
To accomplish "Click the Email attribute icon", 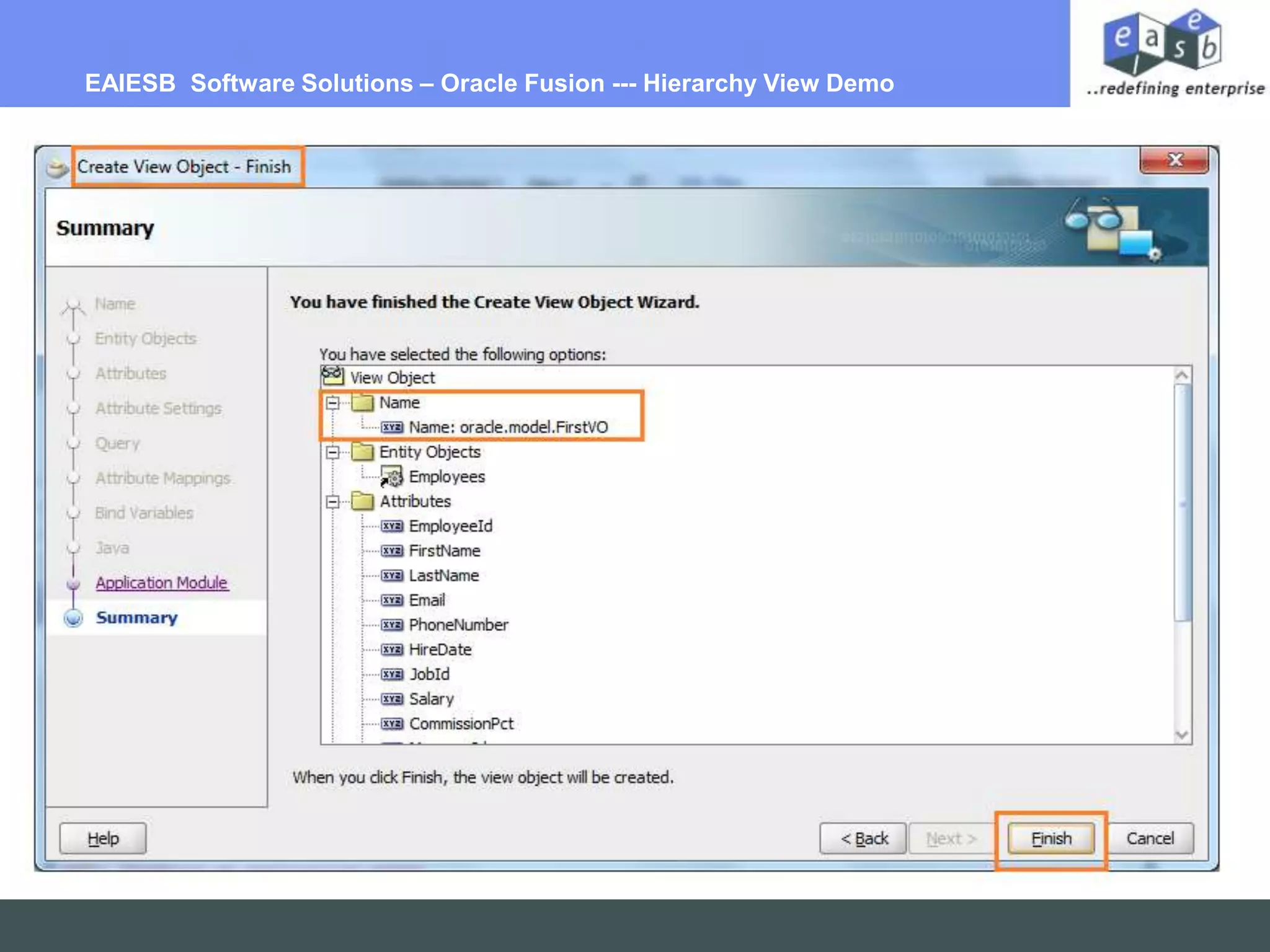I will [x=392, y=600].
